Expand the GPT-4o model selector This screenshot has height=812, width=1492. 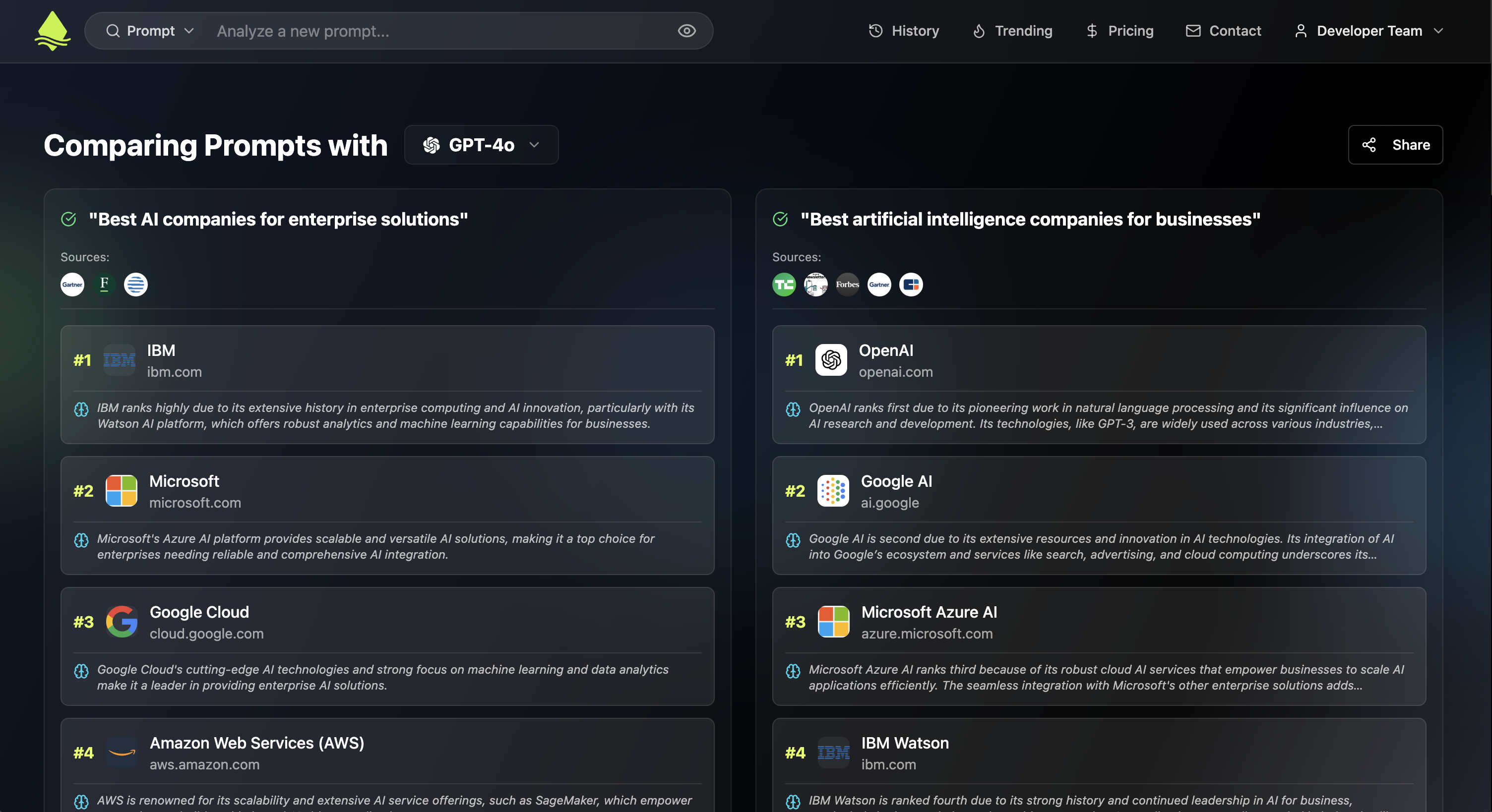tap(481, 145)
